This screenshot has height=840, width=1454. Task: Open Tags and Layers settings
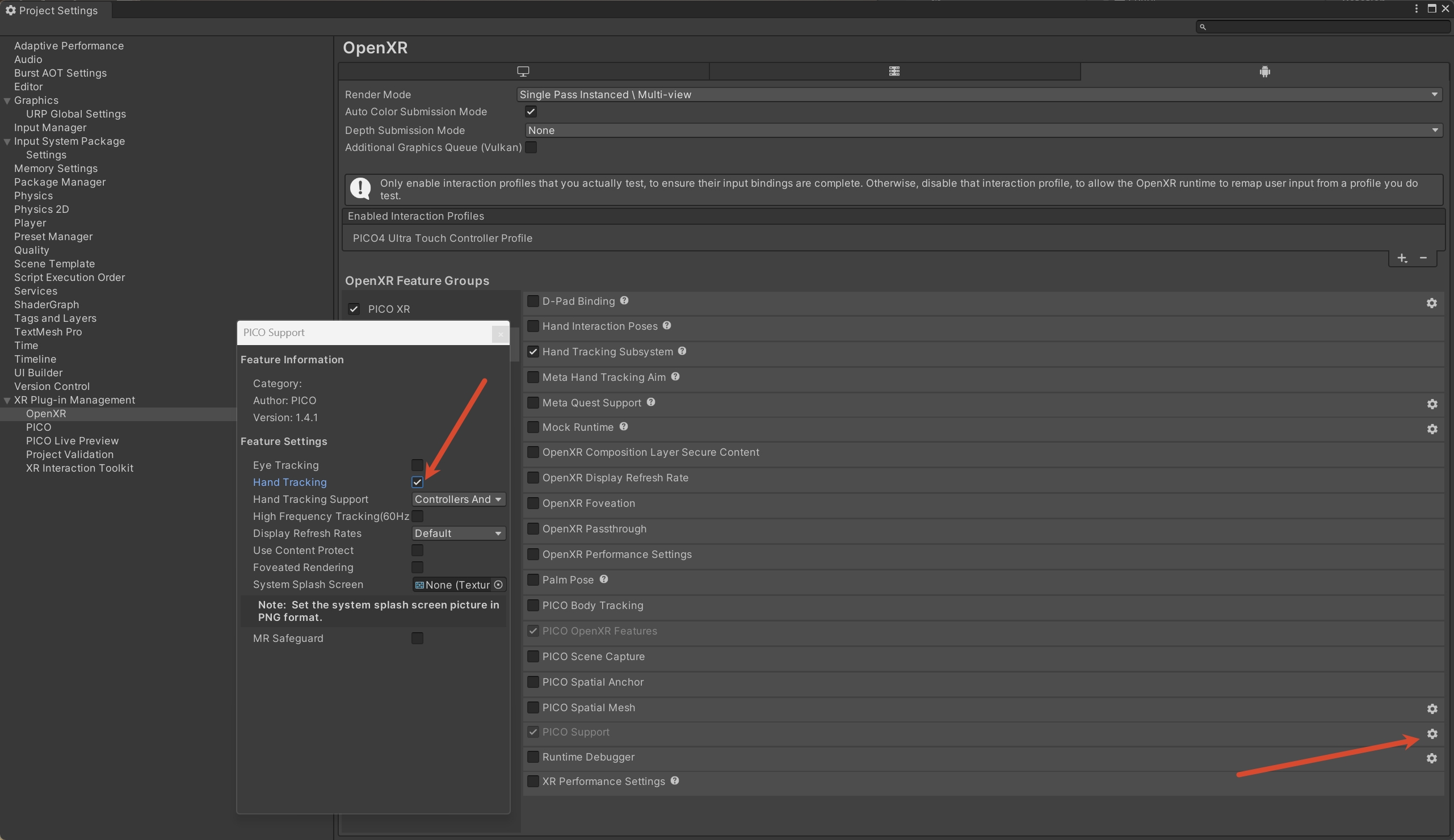click(x=56, y=318)
